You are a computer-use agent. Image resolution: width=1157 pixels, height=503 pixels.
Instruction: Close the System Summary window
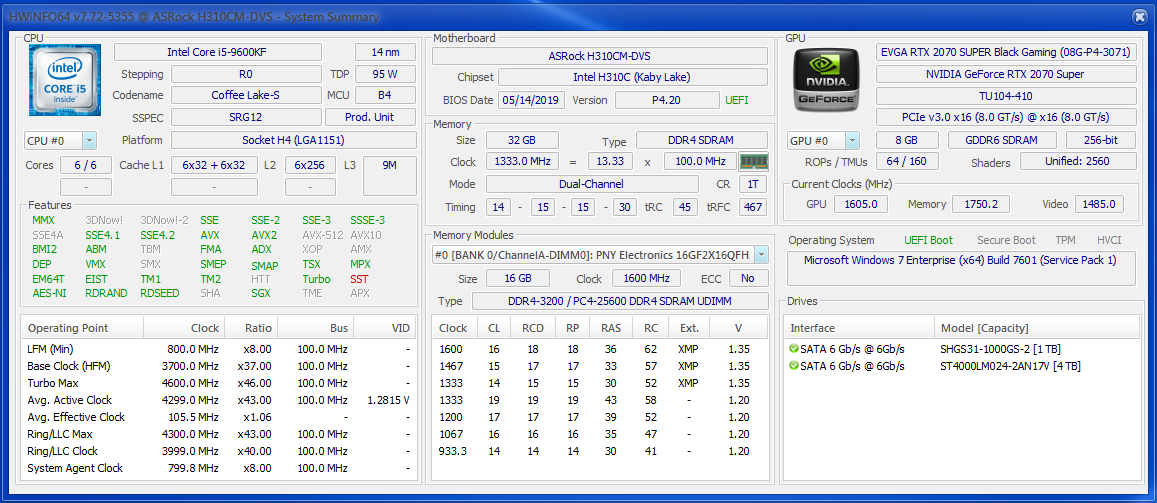click(1139, 16)
